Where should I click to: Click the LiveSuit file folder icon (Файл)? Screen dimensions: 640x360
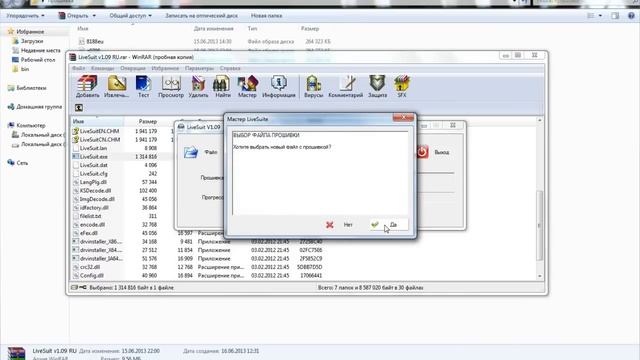pos(191,152)
